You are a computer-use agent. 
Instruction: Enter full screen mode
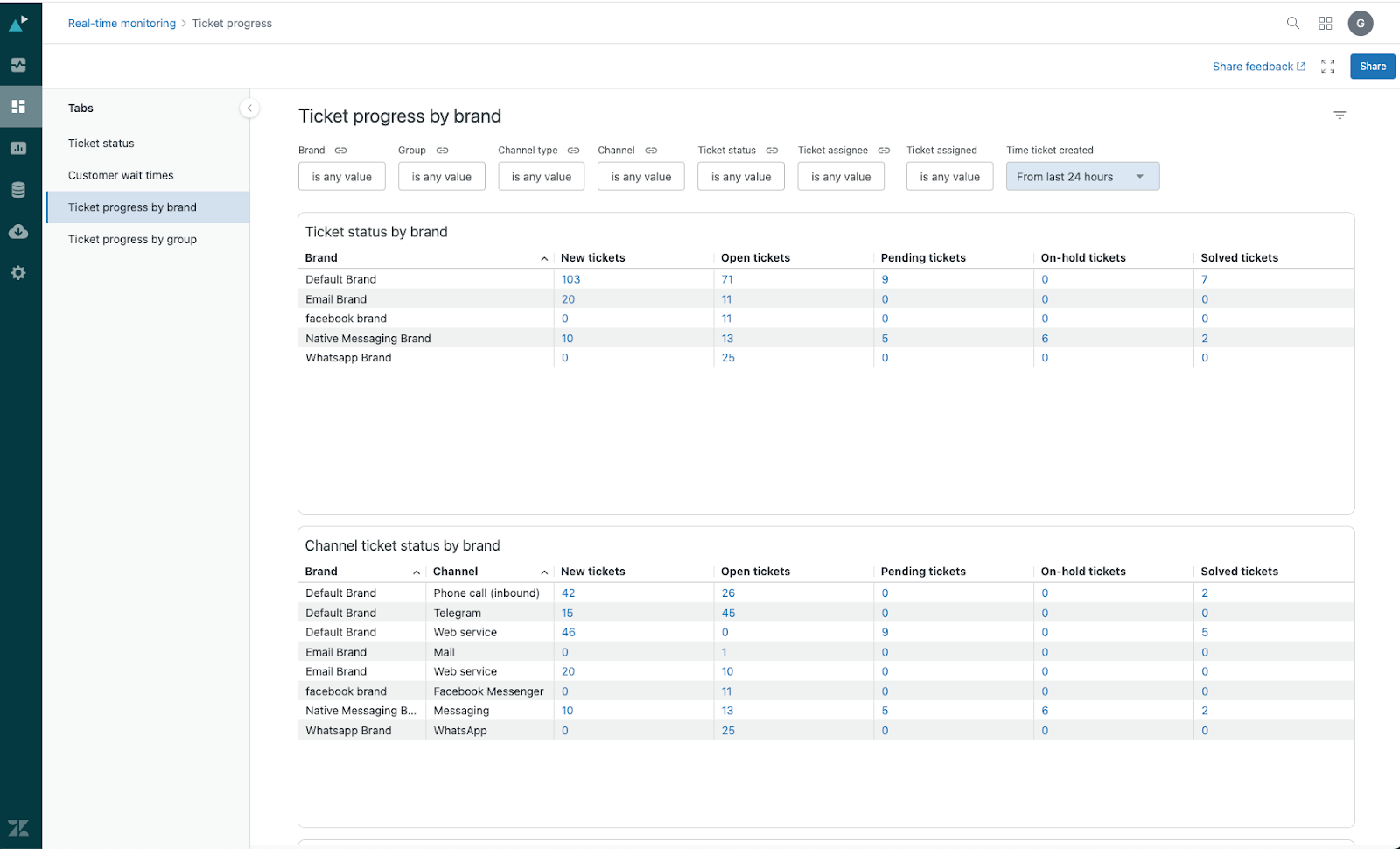click(x=1327, y=67)
